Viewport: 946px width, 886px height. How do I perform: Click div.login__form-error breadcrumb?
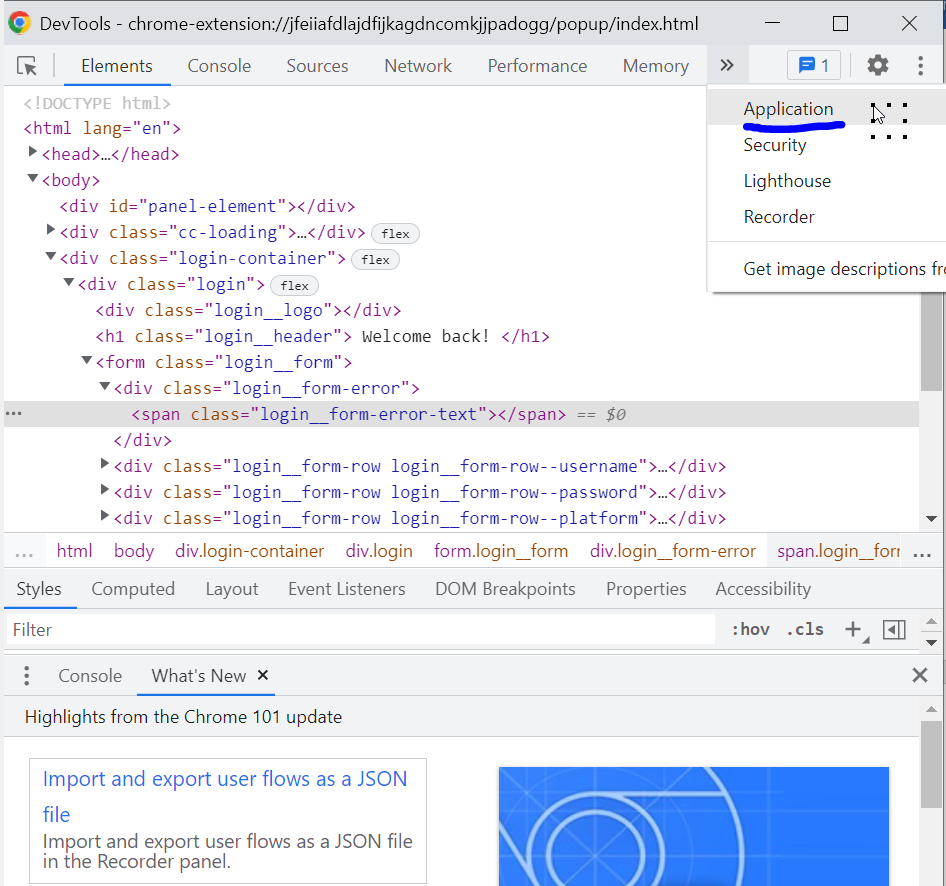(673, 551)
